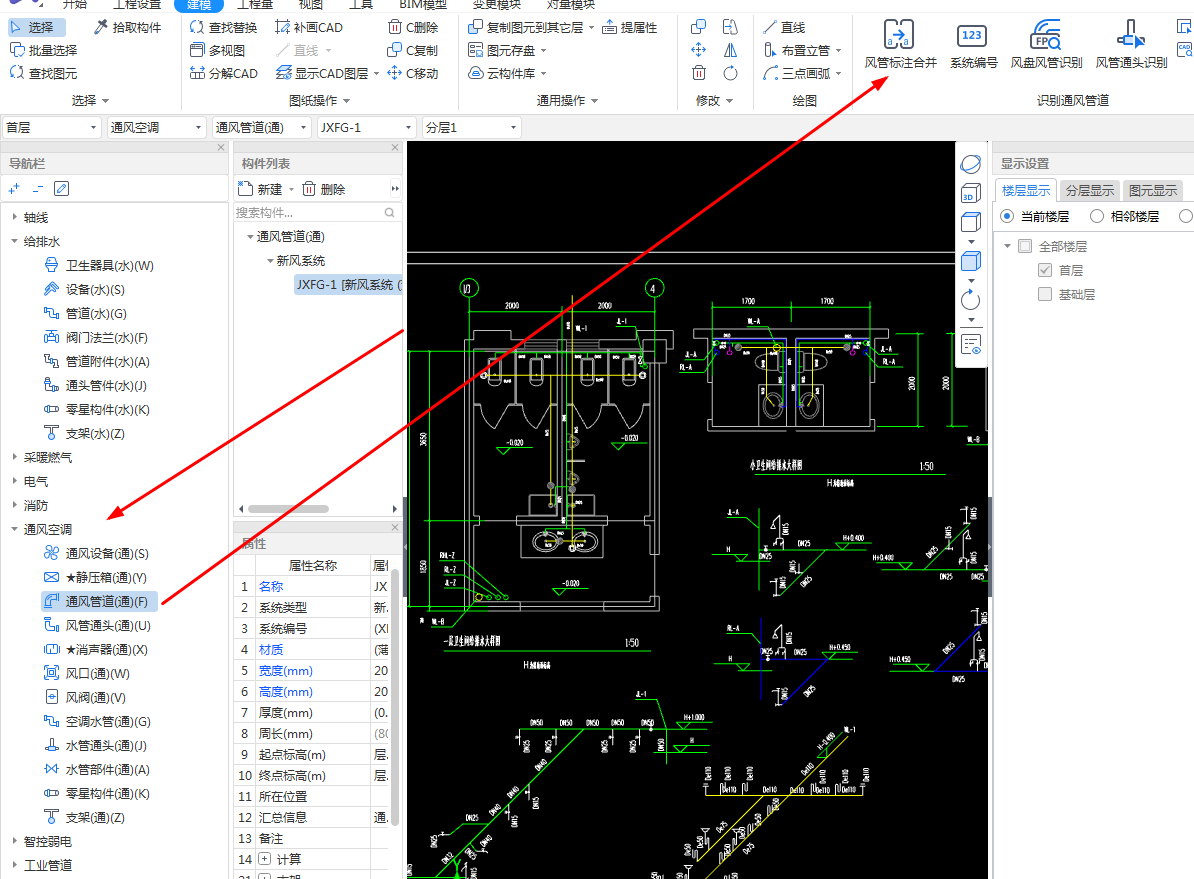Open the BIM模型 ribbon tab
The height and width of the screenshot is (879, 1194).
pyautogui.click(x=423, y=5)
